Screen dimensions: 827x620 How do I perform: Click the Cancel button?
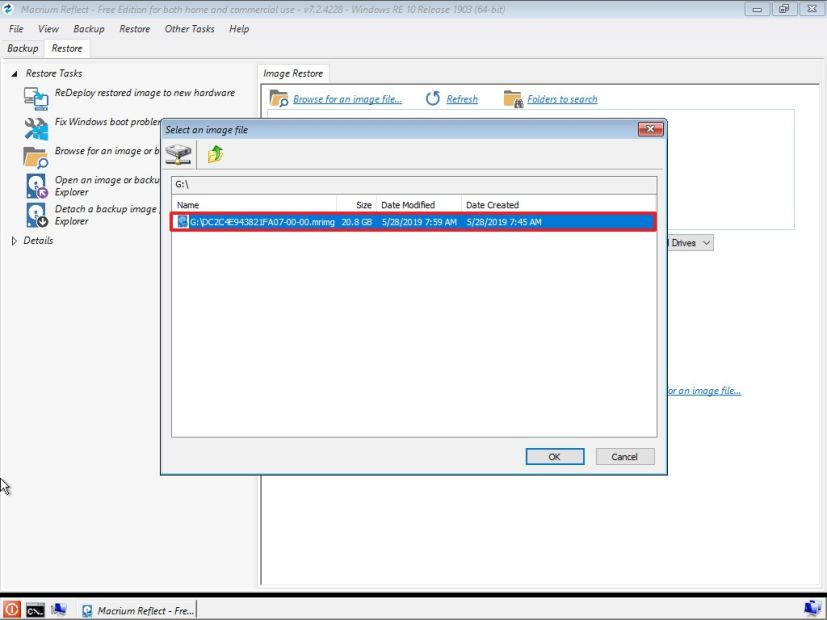coord(624,456)
